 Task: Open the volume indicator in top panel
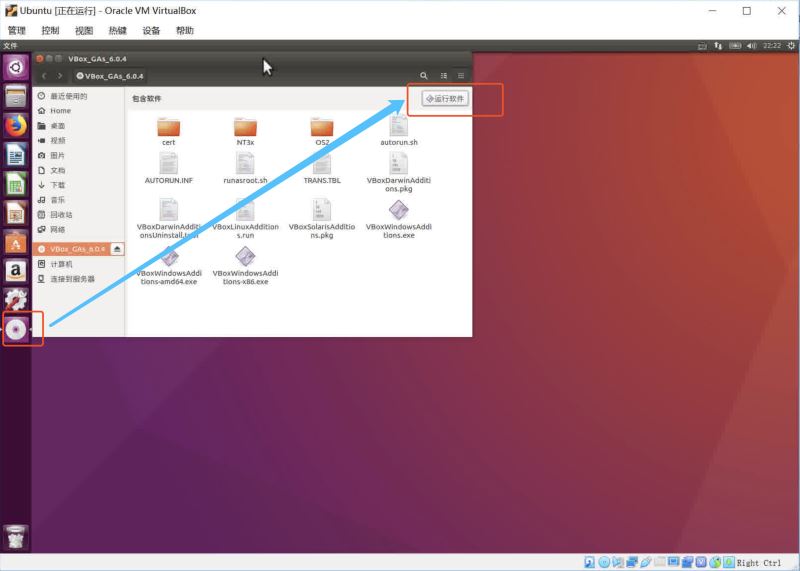pyautogui.click(x=750, y=46)
